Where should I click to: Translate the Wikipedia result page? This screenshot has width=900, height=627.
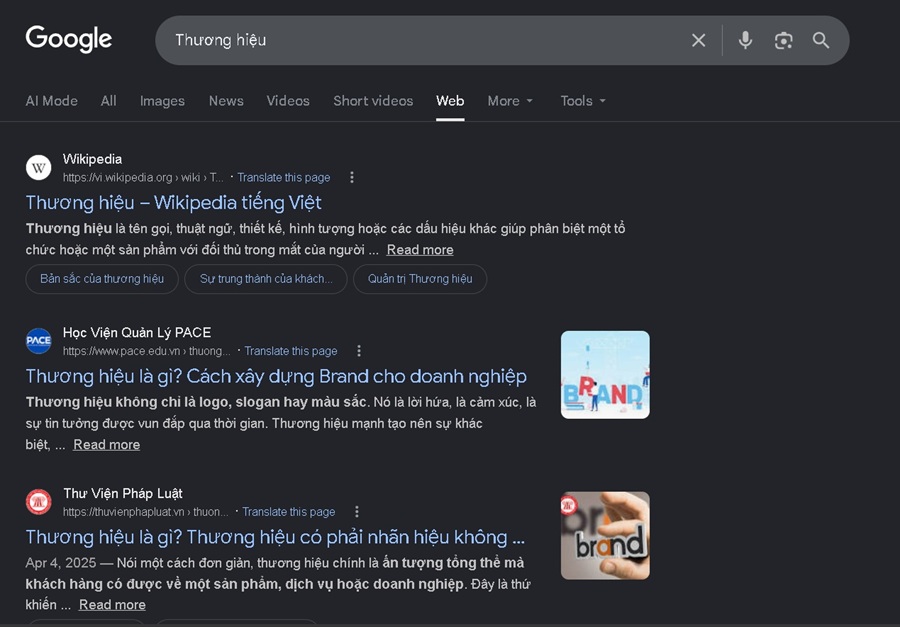(284, 177)
